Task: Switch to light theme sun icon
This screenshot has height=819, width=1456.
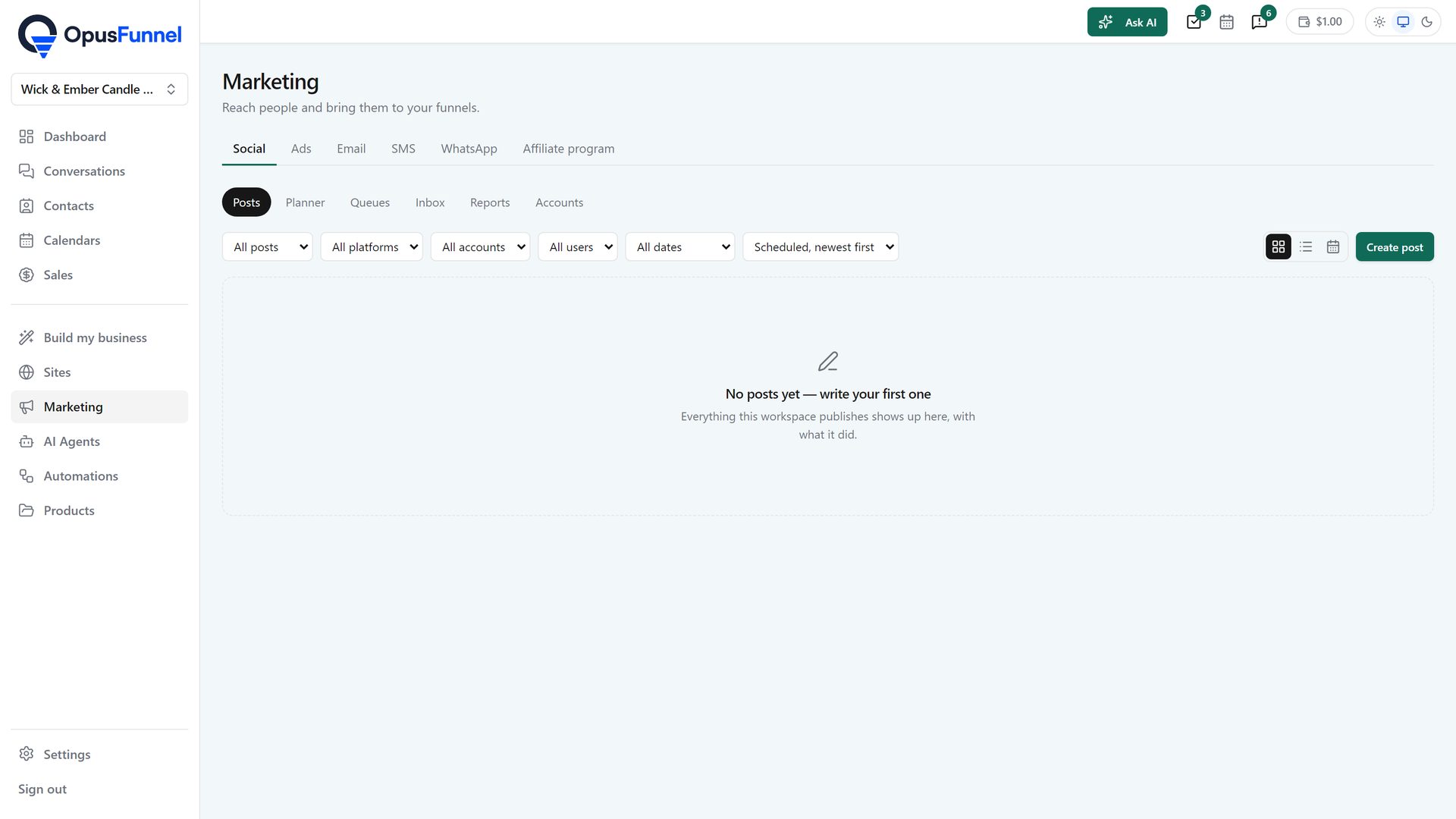Action: tap(1379, 22)
